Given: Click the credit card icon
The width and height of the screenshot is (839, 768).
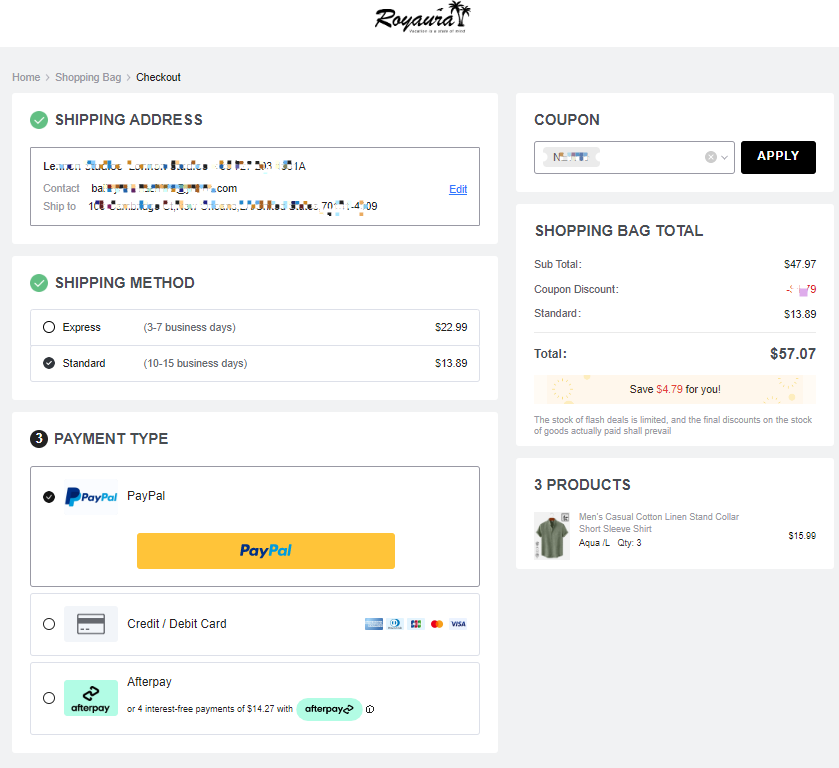Looking at the screenshot, I should tap(91, 624).
